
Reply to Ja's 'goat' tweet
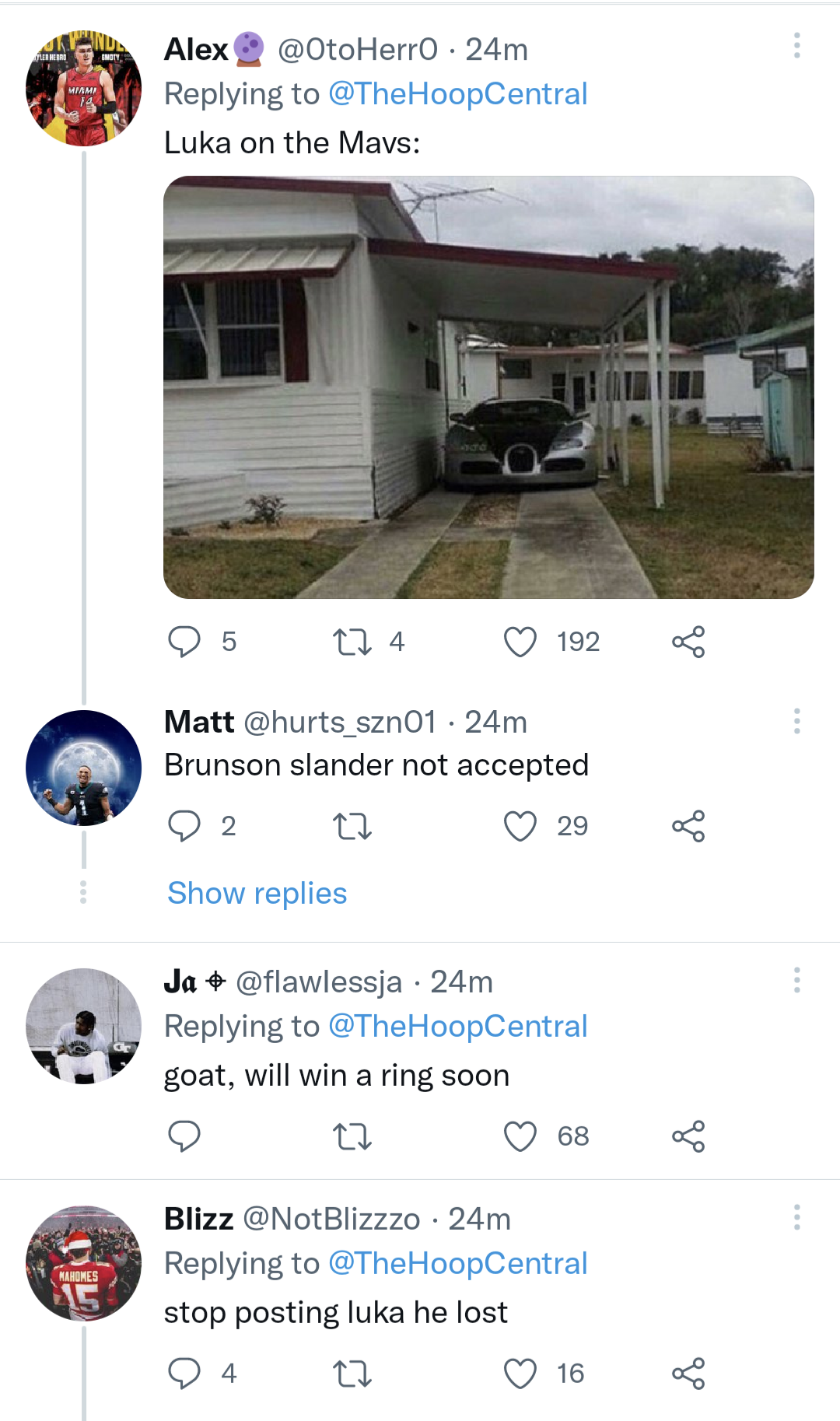point(184,1136)
